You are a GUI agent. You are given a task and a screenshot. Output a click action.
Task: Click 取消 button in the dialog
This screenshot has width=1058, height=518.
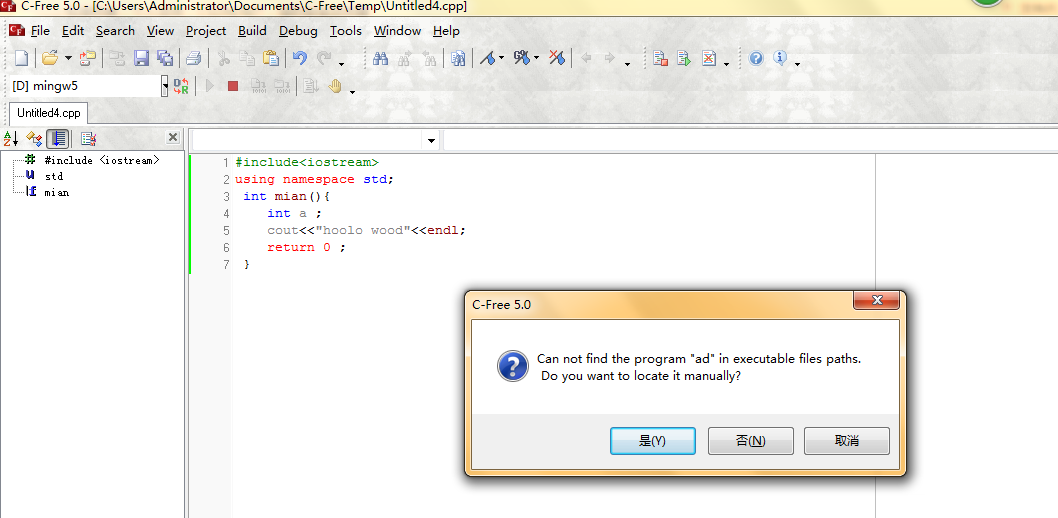point(847,441)
